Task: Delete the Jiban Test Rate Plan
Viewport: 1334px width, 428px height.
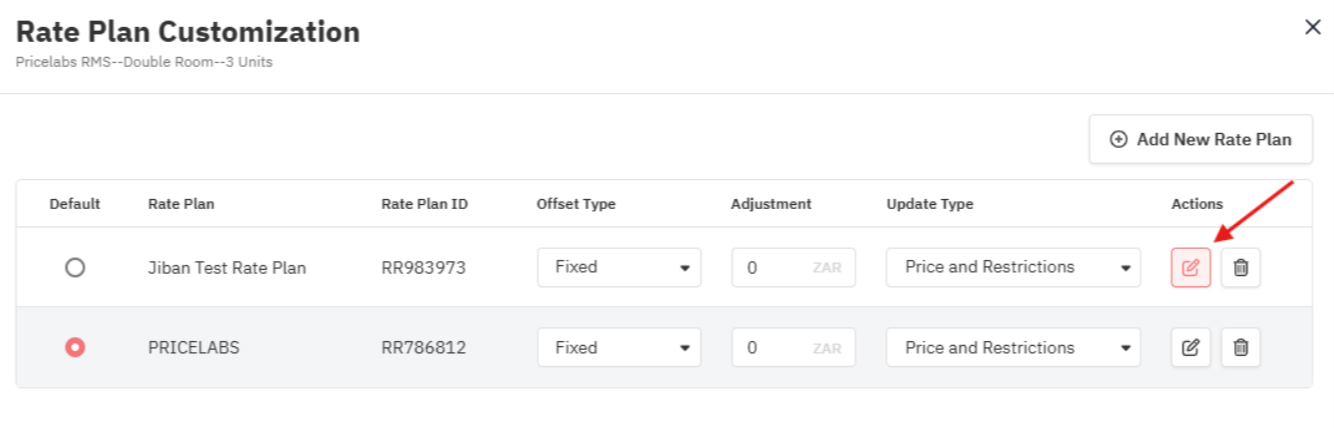Action: coord(1240,268)
